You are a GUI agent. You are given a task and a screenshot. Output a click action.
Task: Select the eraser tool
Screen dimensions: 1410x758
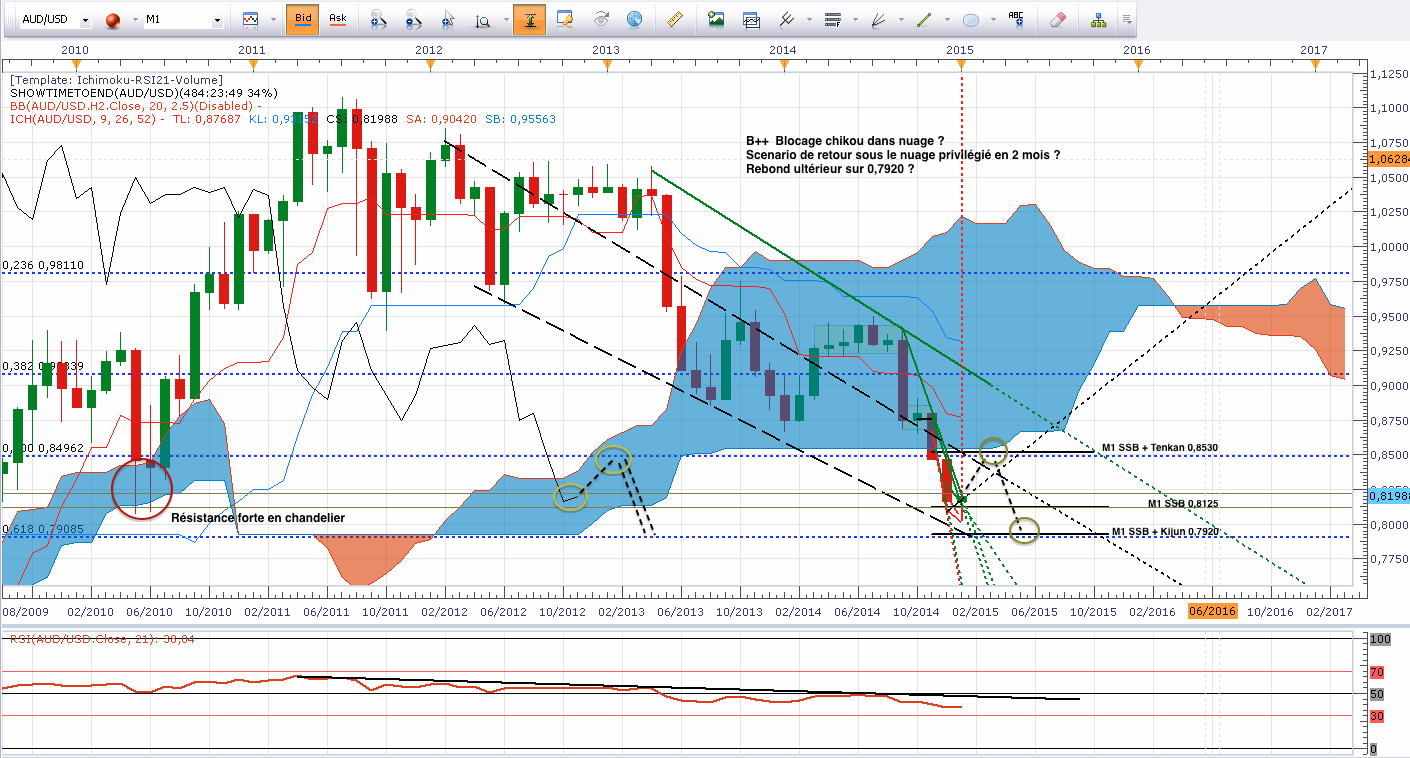pyautogui.click(x=1059, y=20)
